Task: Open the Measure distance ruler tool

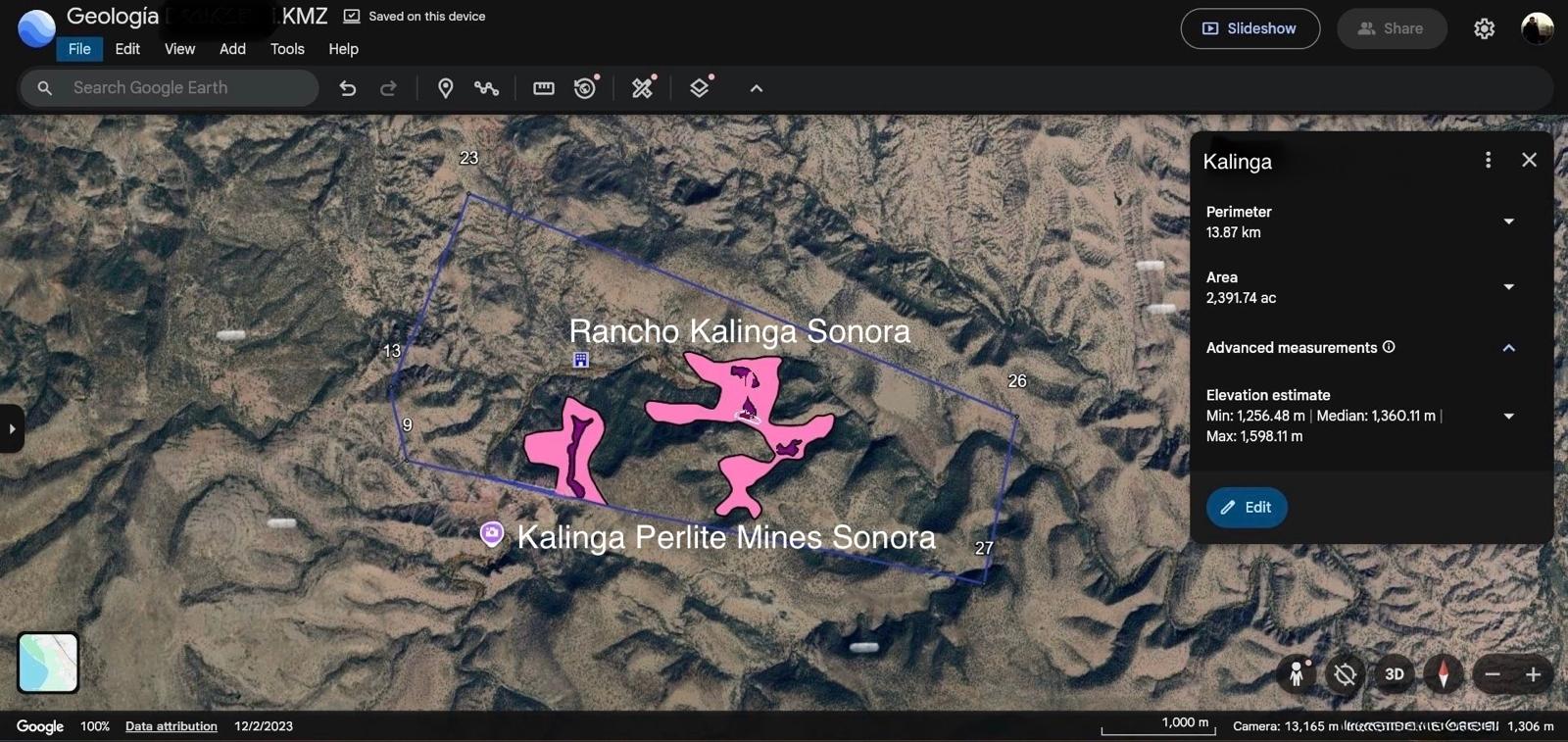Action: (543, 88)
